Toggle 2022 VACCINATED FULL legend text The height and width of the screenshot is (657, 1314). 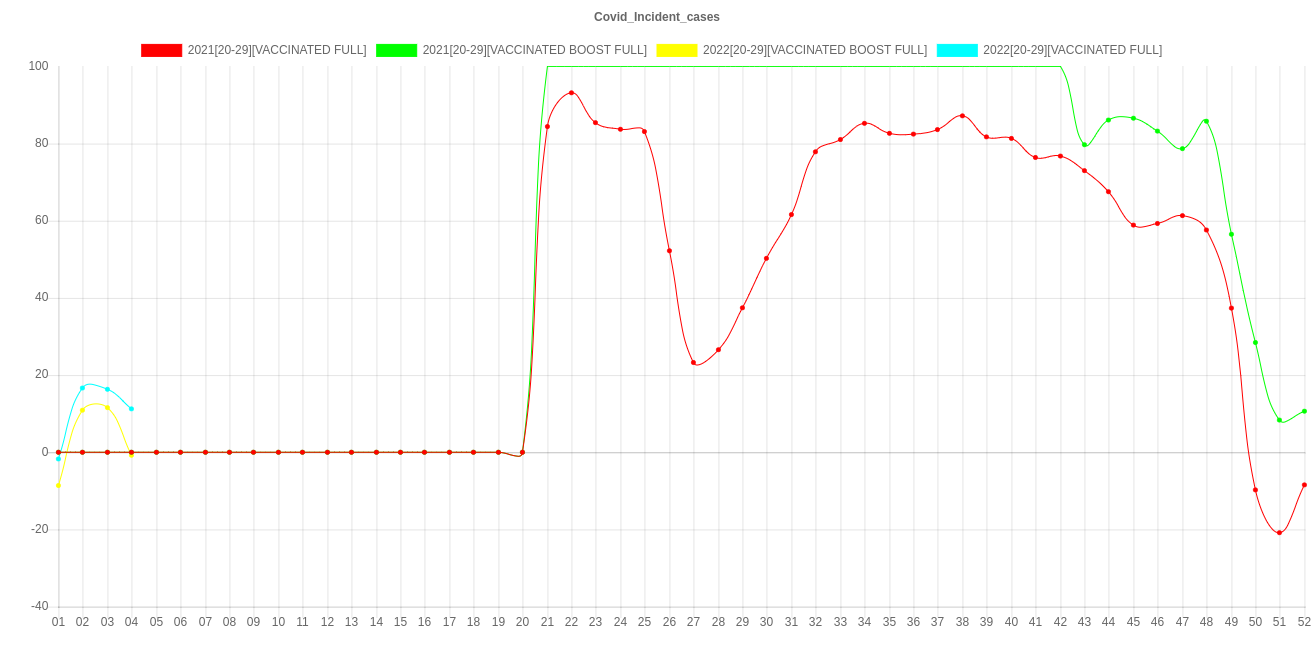(1072, 50)
